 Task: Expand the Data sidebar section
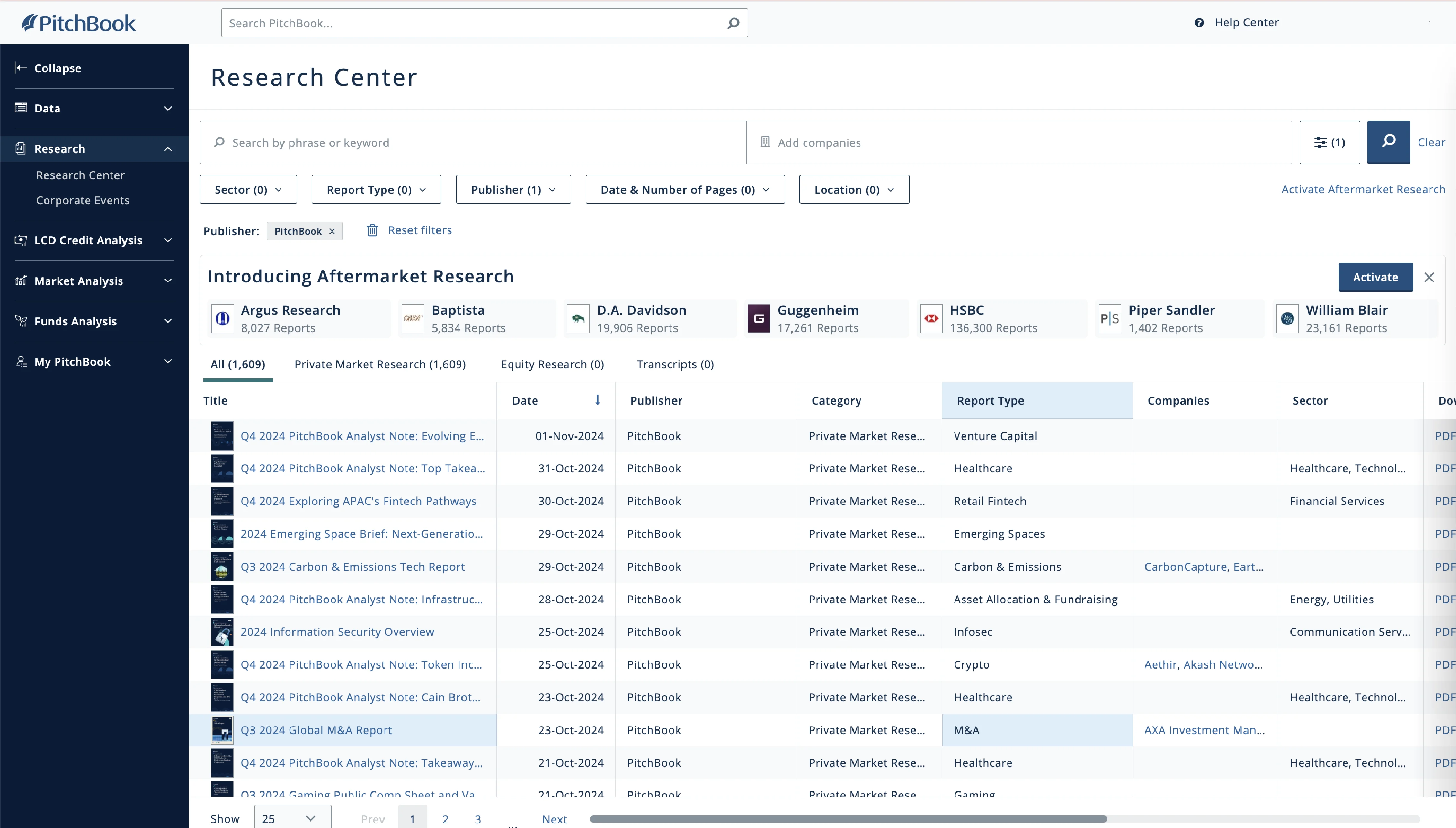(168, 108)
